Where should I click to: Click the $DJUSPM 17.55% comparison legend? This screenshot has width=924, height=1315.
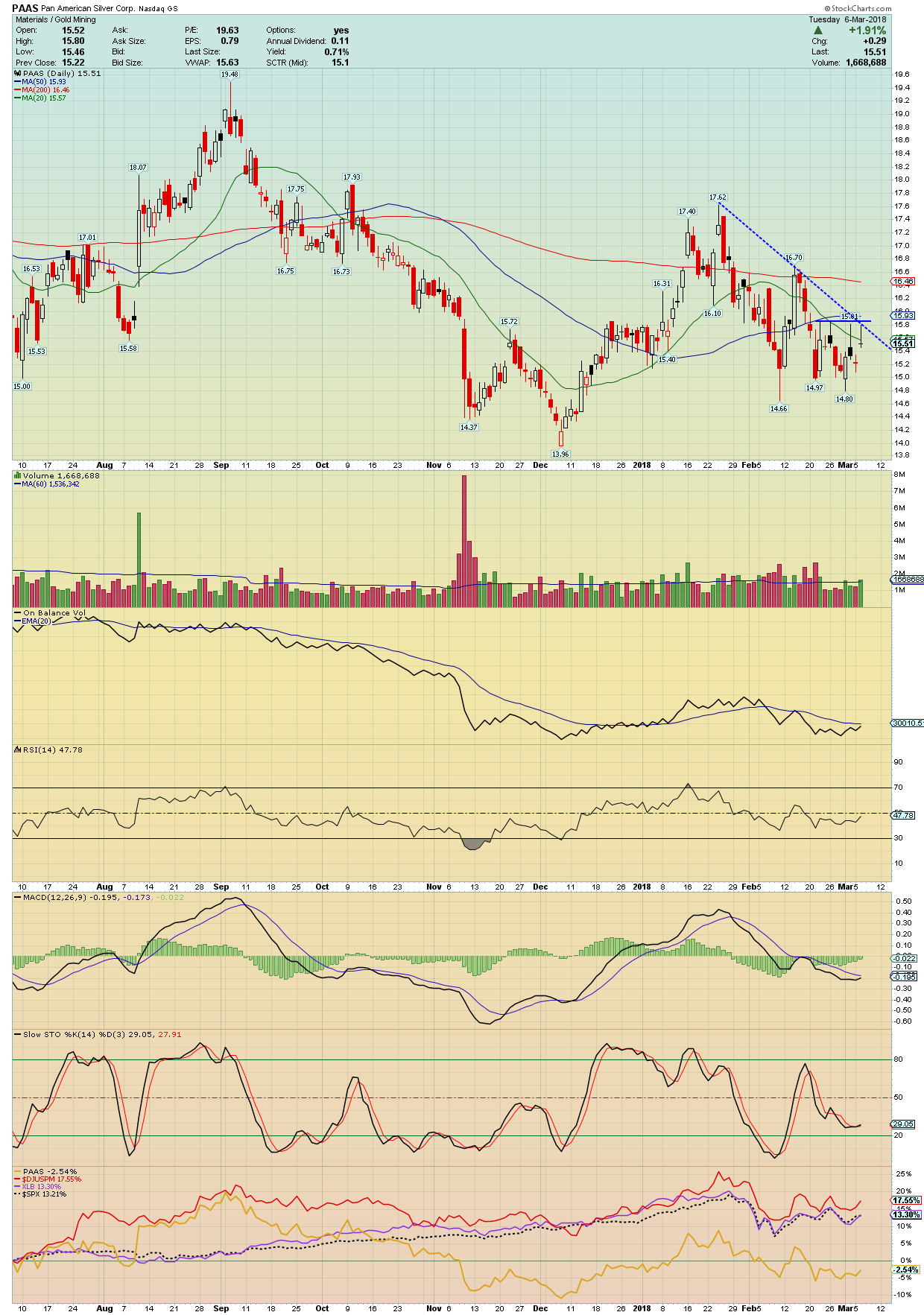click(48, 1179)
